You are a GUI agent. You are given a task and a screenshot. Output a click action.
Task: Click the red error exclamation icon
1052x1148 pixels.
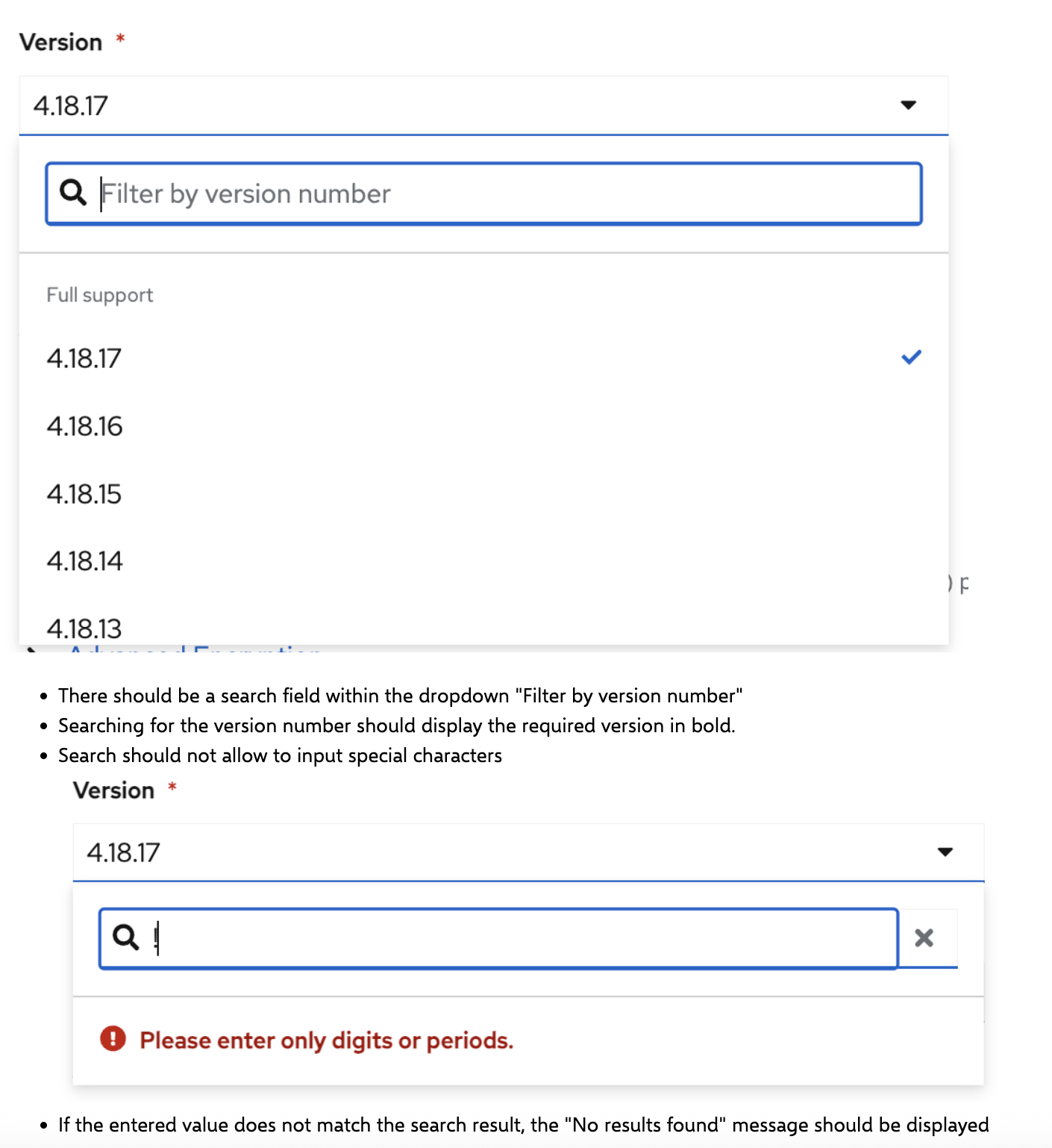(113, 1038)
